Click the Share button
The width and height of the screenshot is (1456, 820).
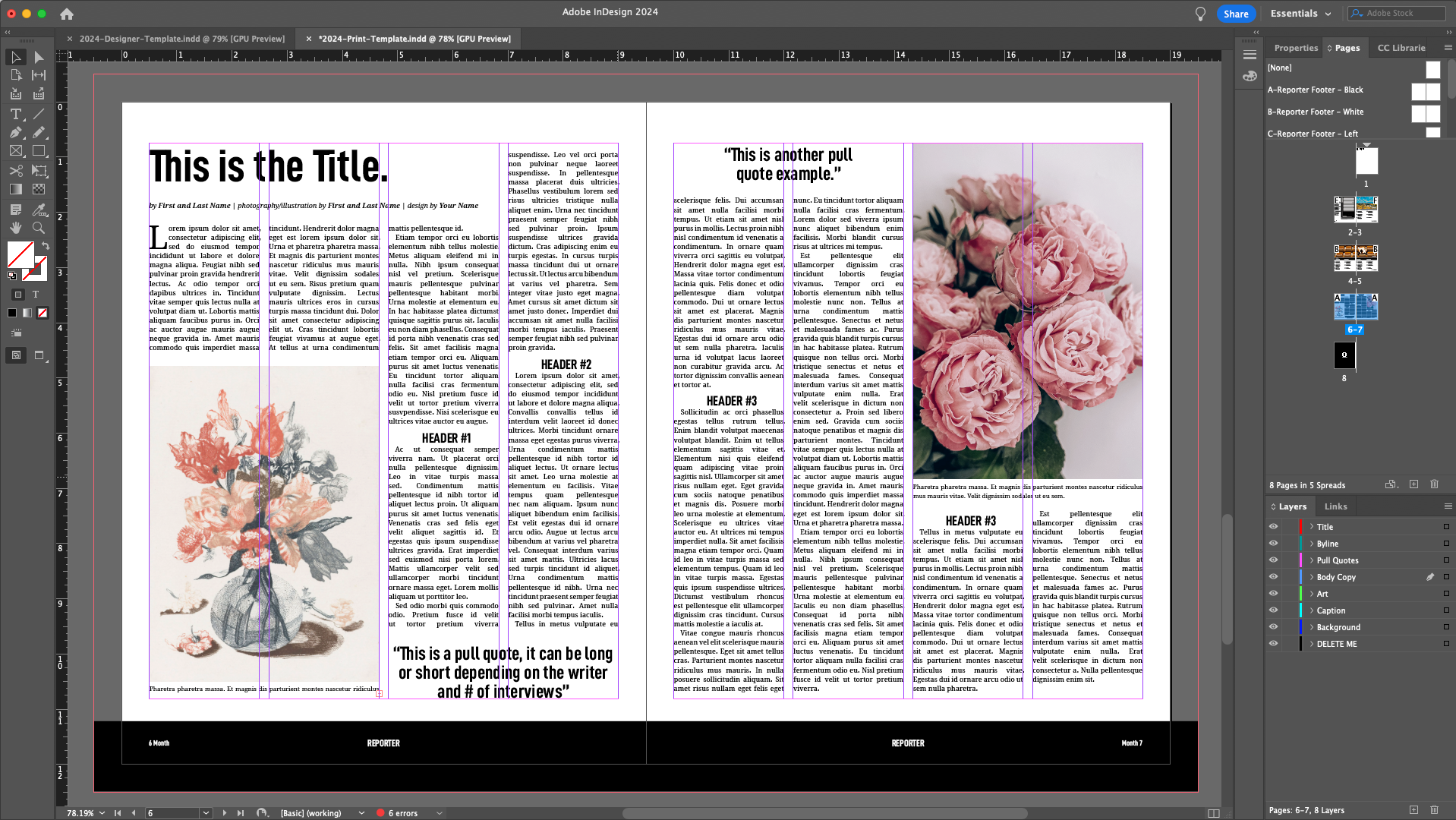pyautogui.click(x=1236, y=14)
